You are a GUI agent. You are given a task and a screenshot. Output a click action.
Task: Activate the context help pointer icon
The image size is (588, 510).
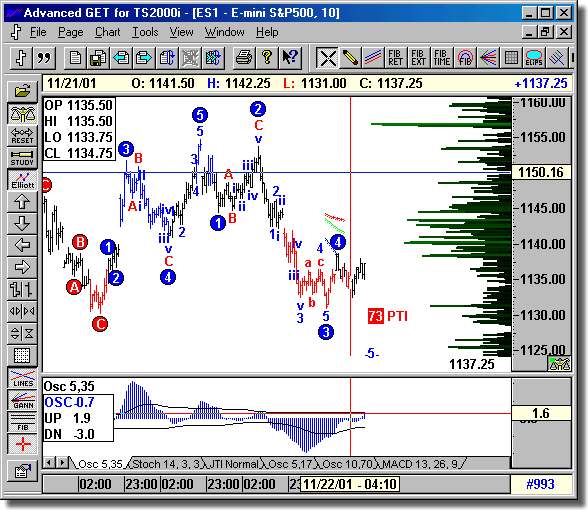pyautogui.click(x=290, y=58)
